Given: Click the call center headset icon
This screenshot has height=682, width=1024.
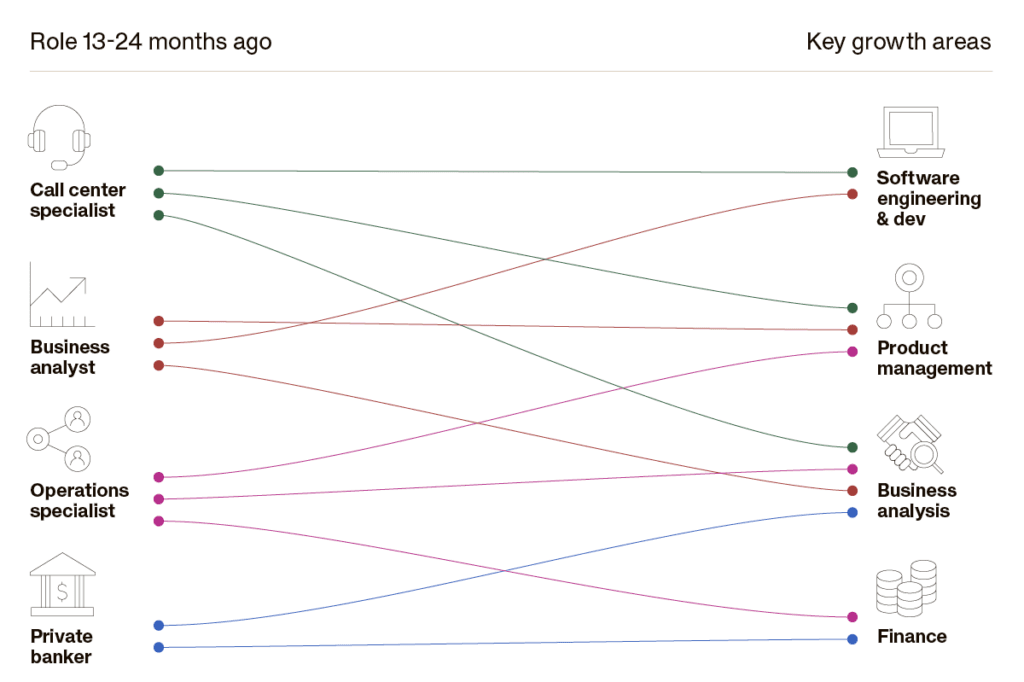Looking at the screenshot, I should 60,138.
